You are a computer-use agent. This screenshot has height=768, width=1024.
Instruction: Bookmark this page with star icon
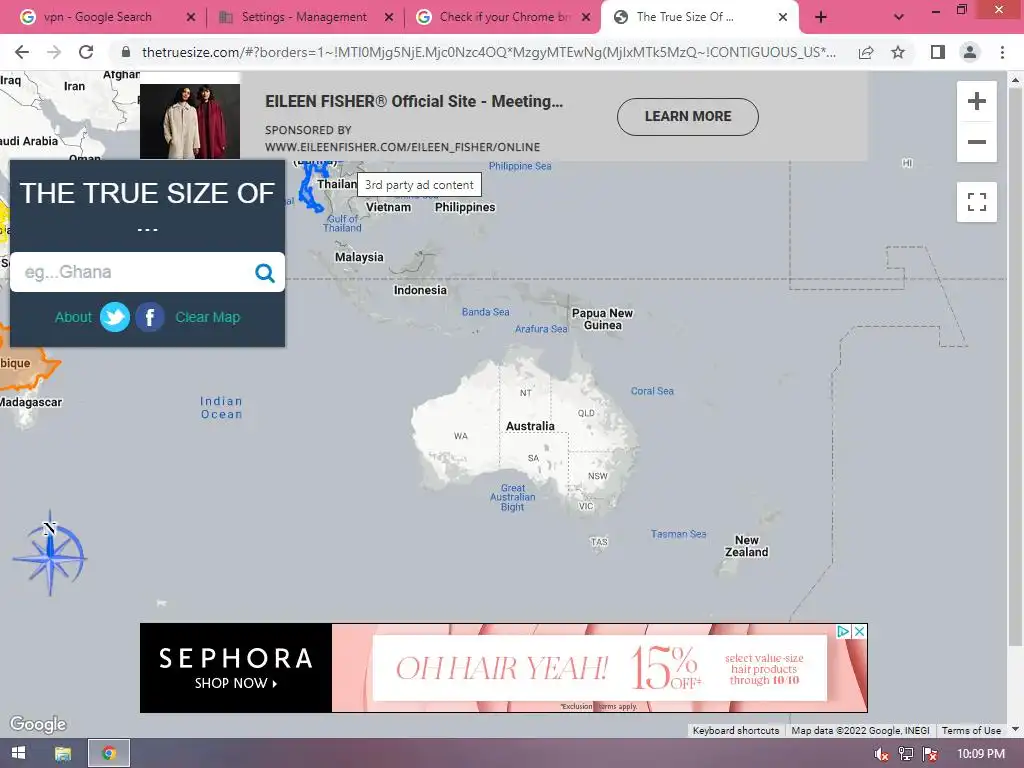pyautogui.click(x=898, y=52)
